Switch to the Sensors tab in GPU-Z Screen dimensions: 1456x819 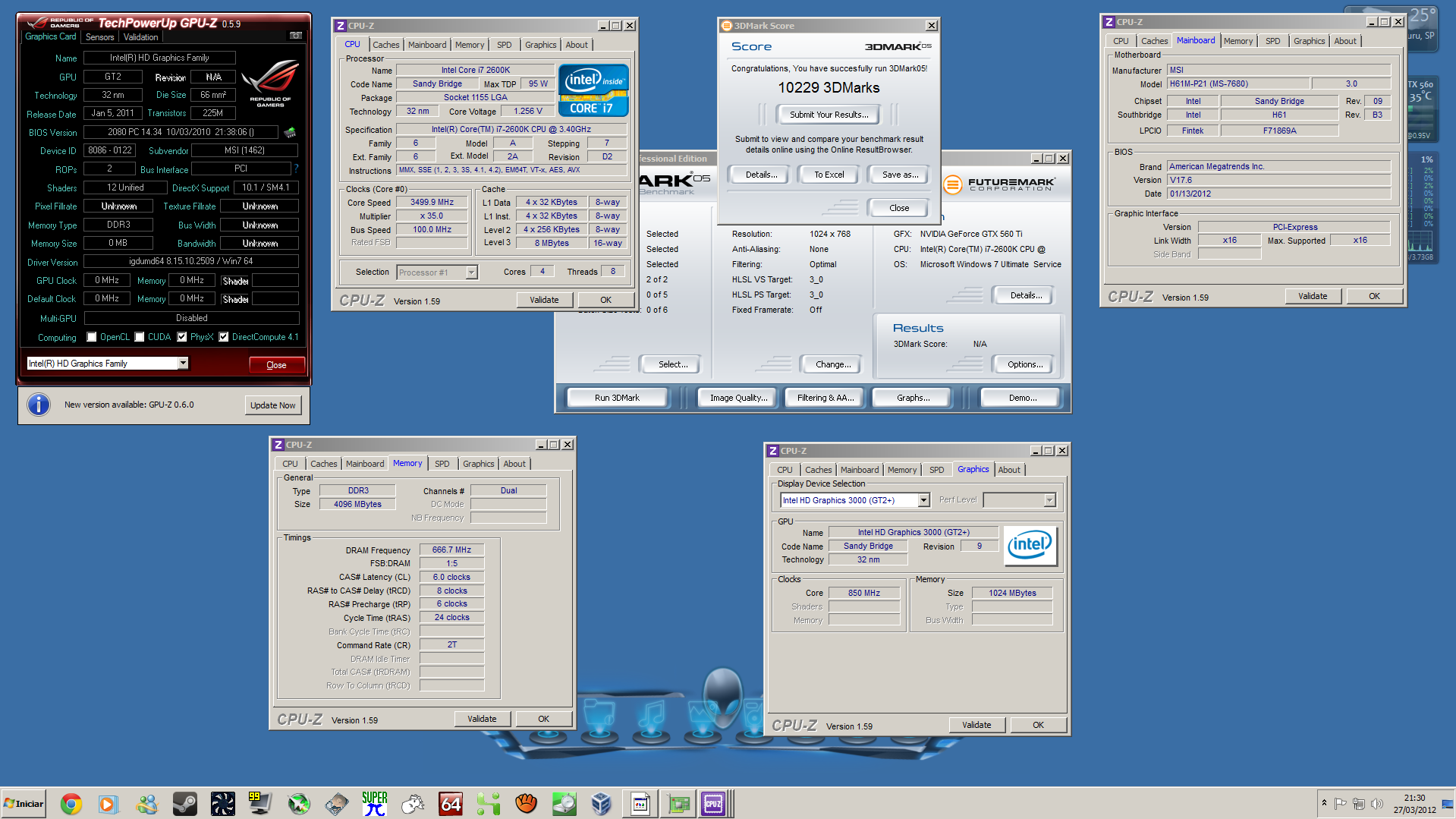99,37
